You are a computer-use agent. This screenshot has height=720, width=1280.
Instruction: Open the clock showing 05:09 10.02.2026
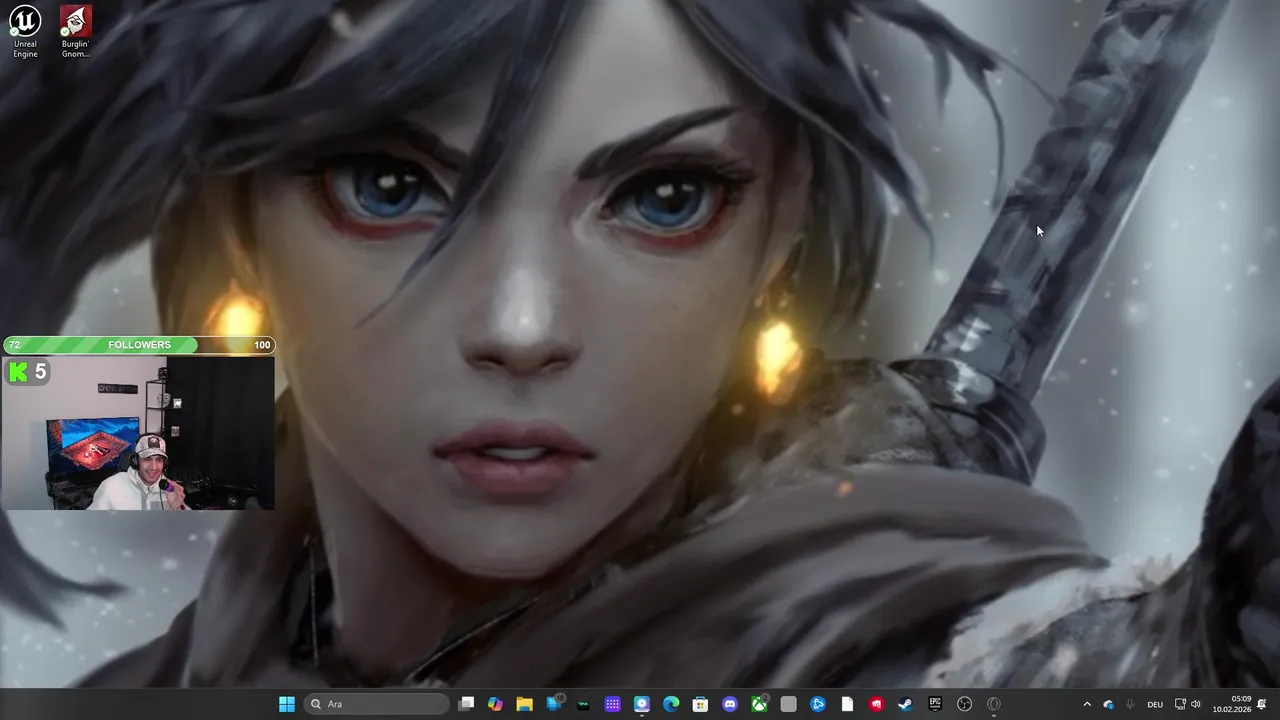1232,704
